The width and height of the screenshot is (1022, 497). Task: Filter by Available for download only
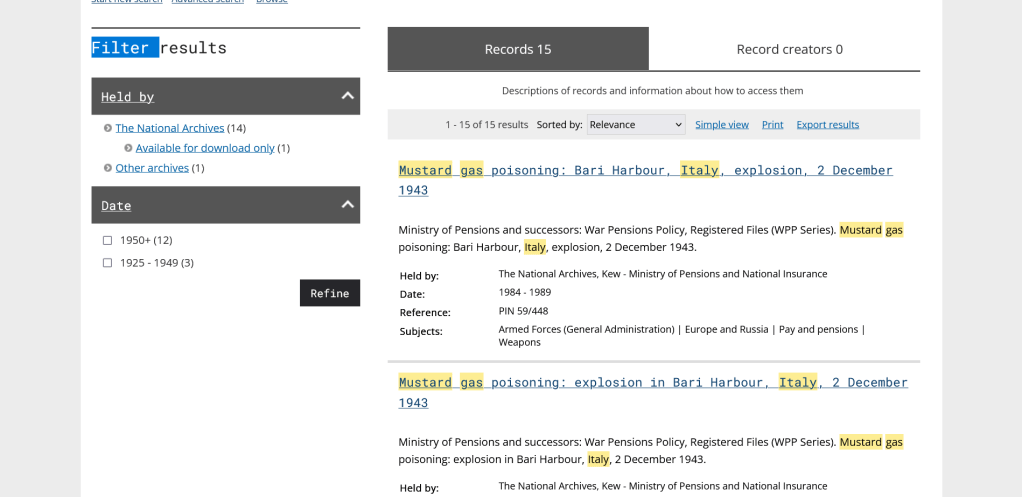pyautogui.click(x=205, y=148)
